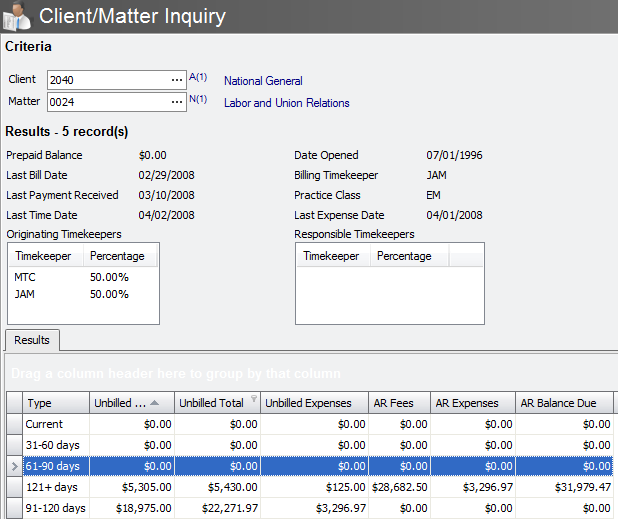Open the Matter lookup ellipsis button
This screenshot has width=618, height=519.
coord(176,101)
